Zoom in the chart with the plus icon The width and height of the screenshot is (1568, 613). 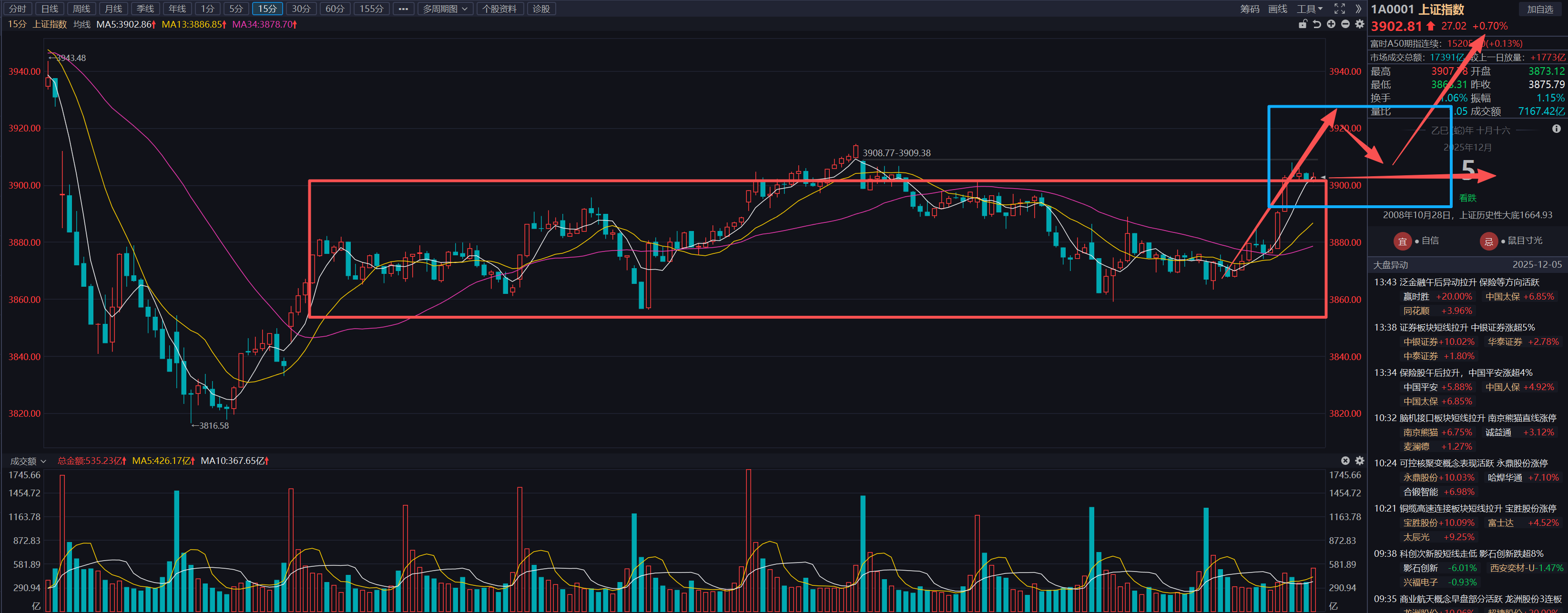coord(1331,24)
